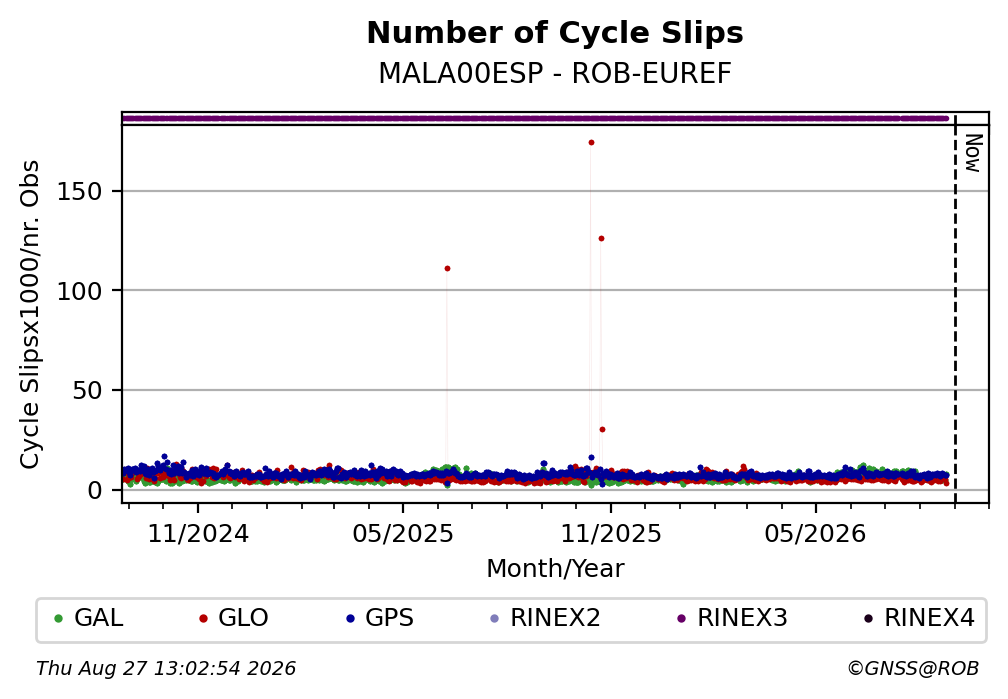
Task: Click the Now label text
Action: coord(974,153)
